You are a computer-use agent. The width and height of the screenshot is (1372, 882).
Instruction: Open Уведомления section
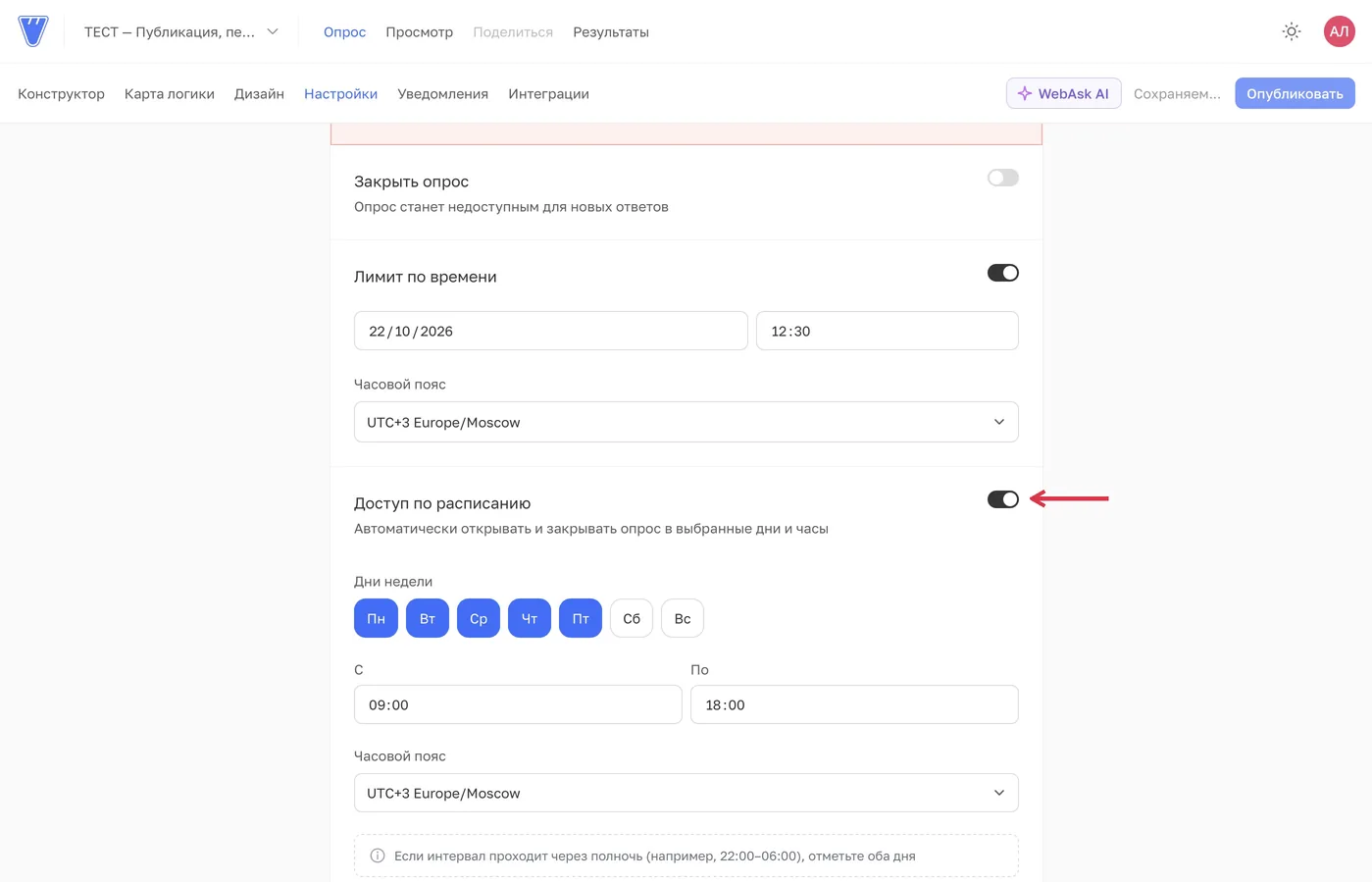click(442, 93)
